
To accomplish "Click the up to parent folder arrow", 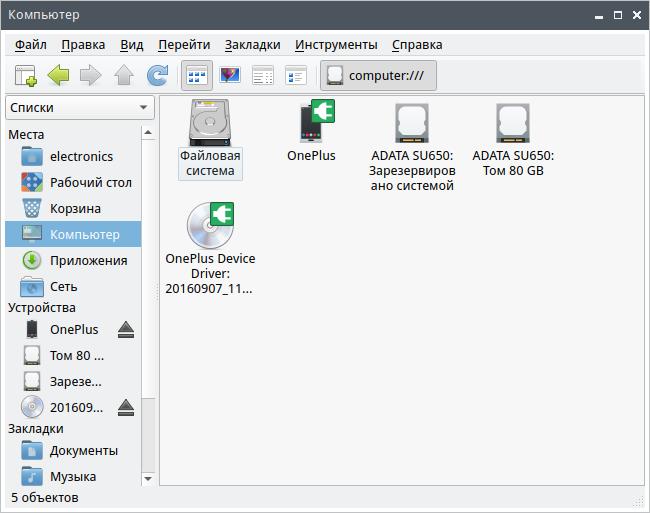I will pyautogui.click(x=124, y=75).
